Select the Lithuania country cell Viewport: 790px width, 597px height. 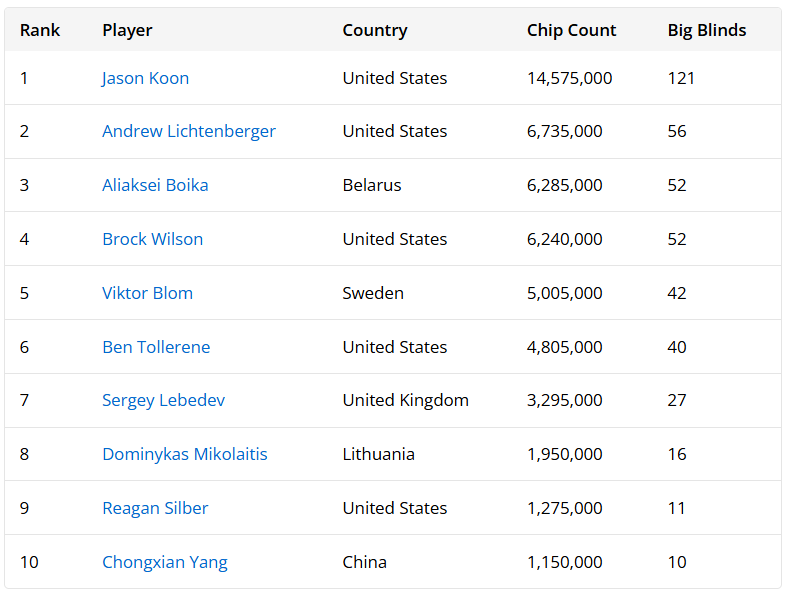[x=378, y=454]
